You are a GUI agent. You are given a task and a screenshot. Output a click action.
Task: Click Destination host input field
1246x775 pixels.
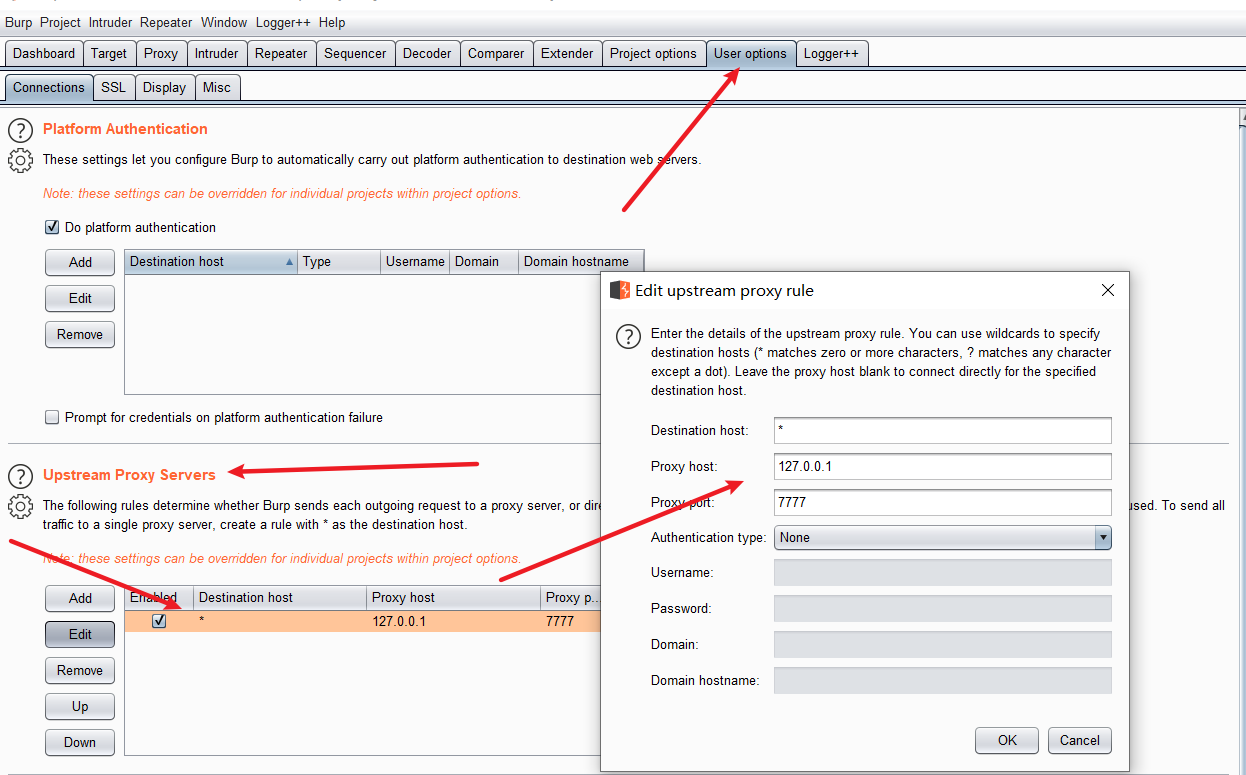point(943,430)
